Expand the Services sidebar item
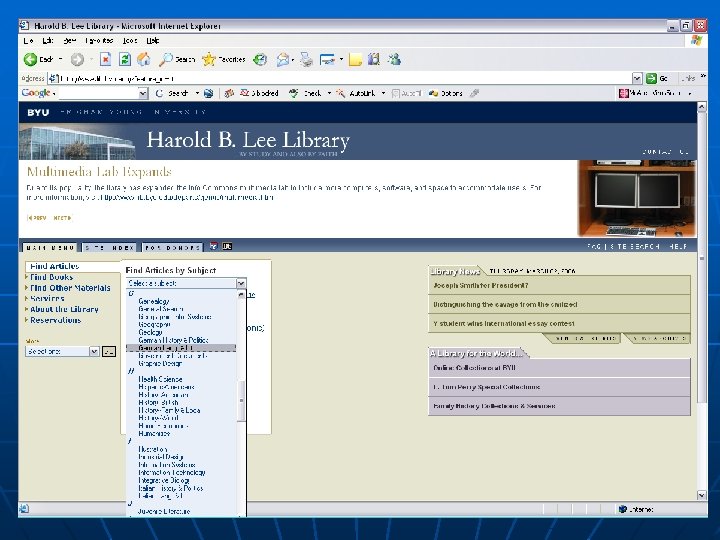The height and width of the screenshot is (540, 720). 46,298
